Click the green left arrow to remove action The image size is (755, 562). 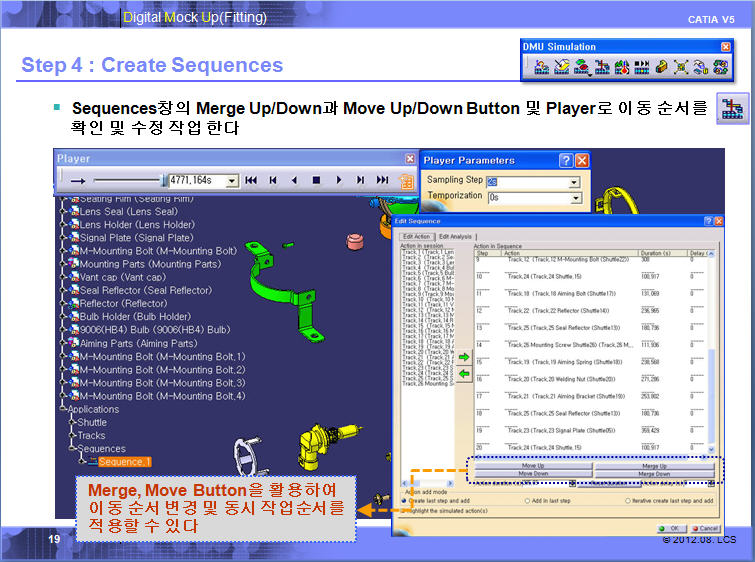(464, 374)
